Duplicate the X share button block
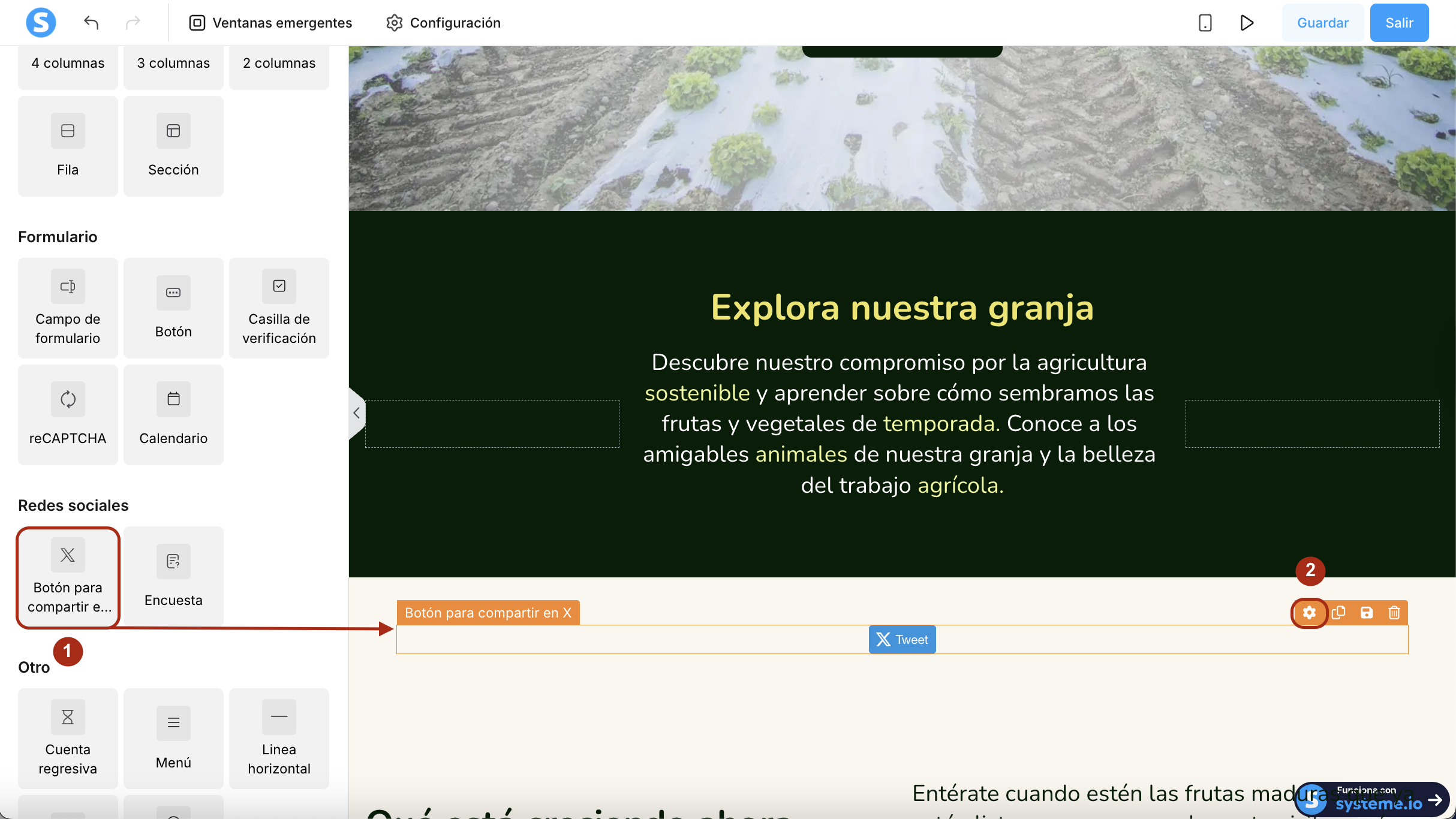Screen dimensions: 1456x819 [1338, 613]
